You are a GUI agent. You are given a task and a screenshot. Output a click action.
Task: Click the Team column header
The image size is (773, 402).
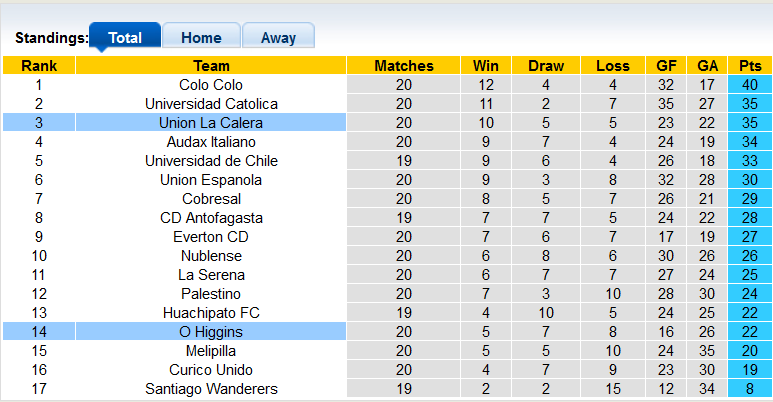click(x=211, y=66)
